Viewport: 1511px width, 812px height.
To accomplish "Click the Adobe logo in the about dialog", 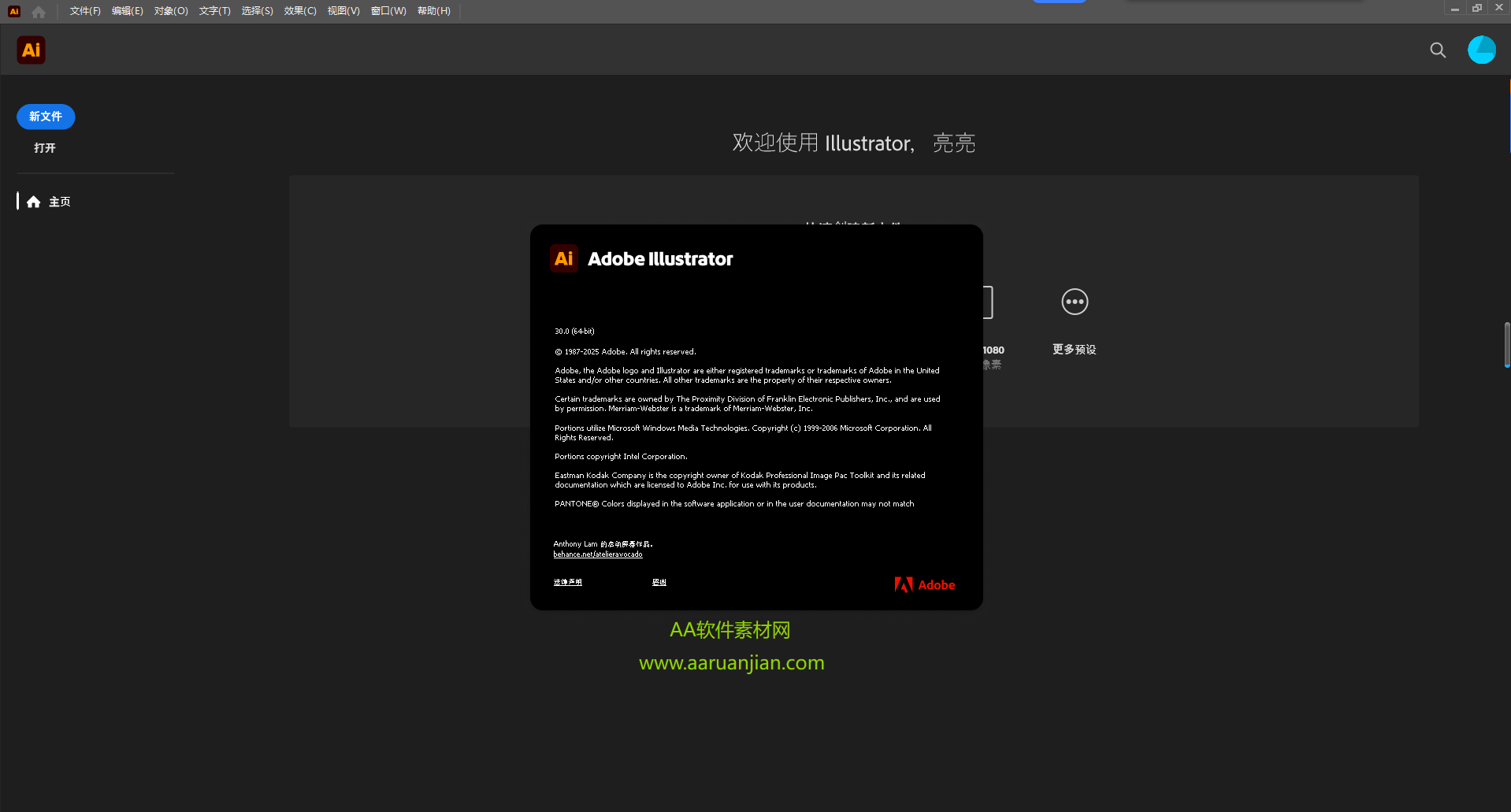I will 924,584.
